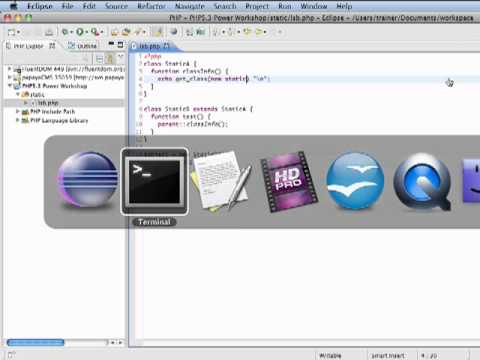The width and height of the screenshot is (480, 360).
Task: Expand the lsb.php file node
Action: [26, 103]
